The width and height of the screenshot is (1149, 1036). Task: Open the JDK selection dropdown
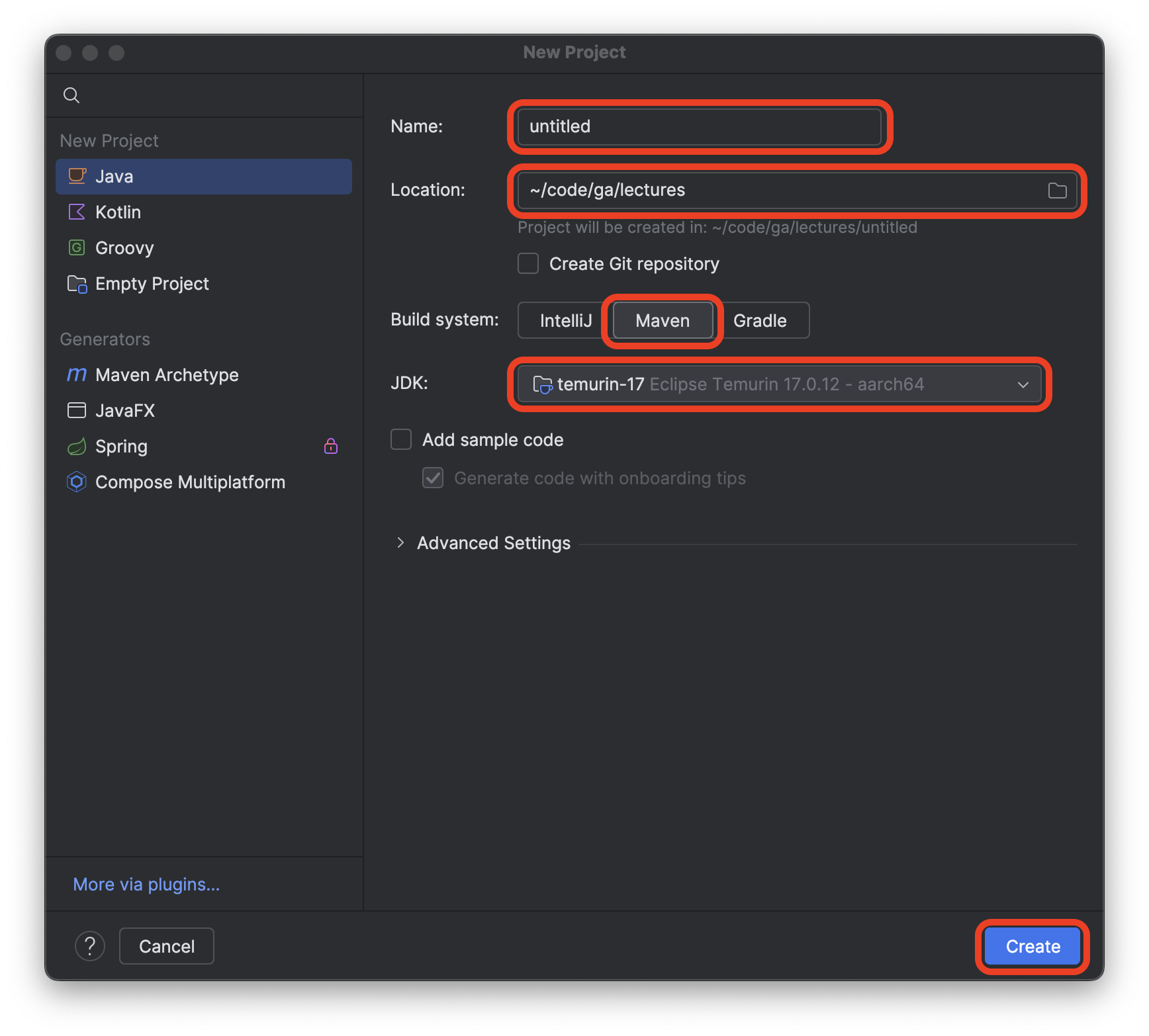(x=1023, y=384)
